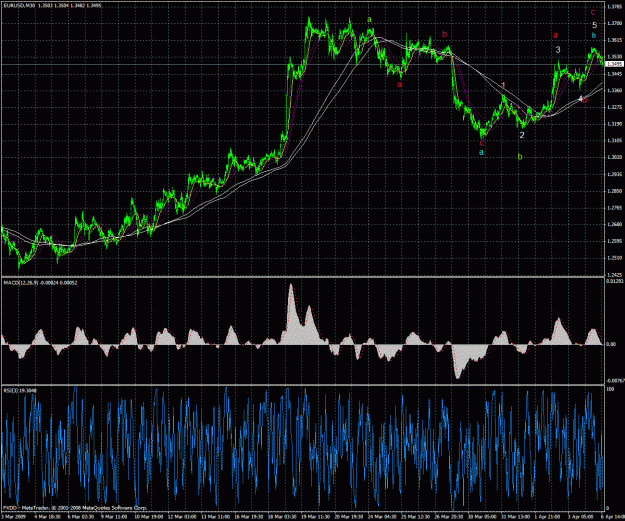This screenshot has height=521, width=625.
Task: Select the red 'a' above wave label 3
Action: [555, 35]
